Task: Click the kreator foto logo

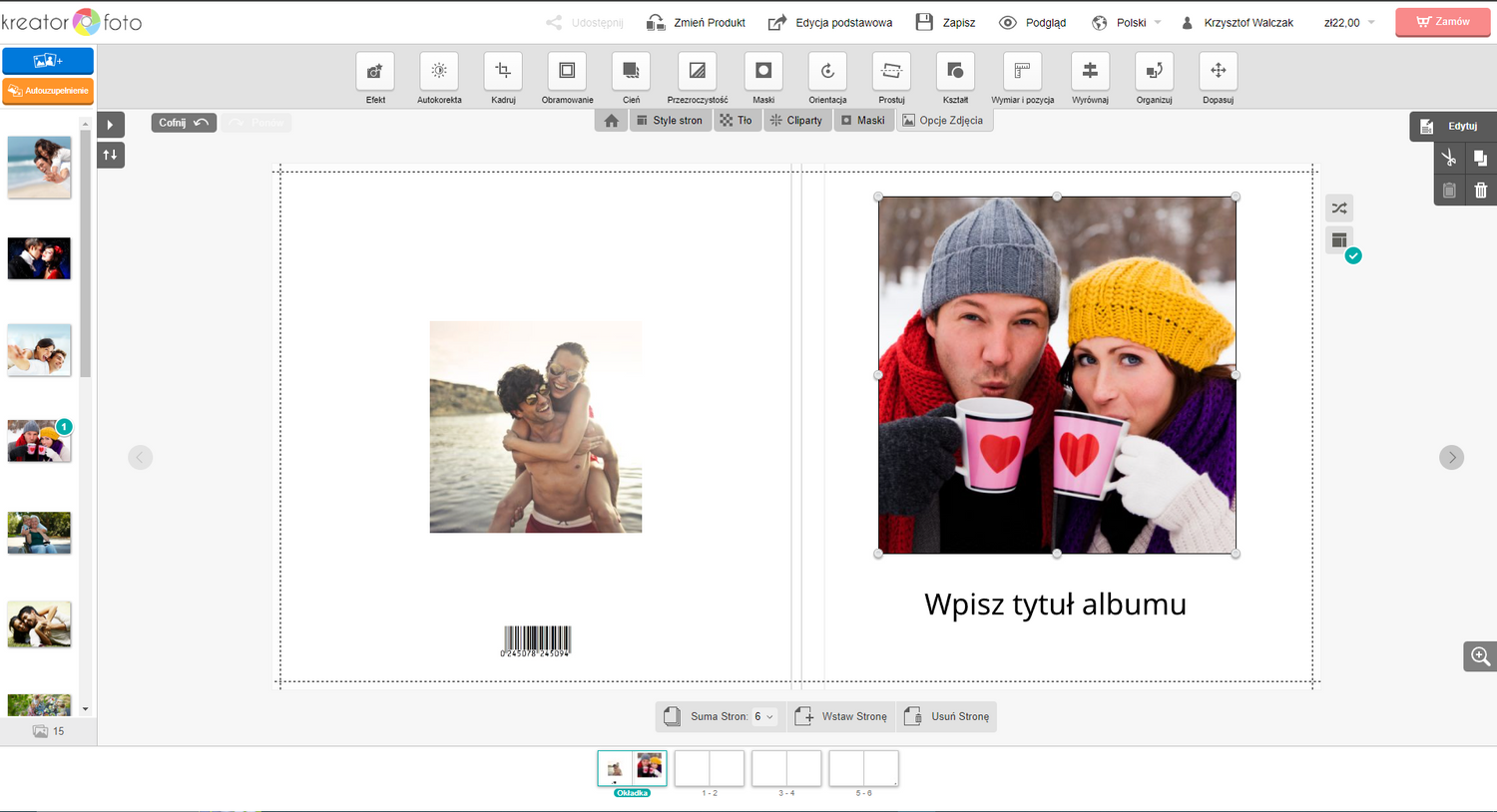Action: (x=72, y=22)
